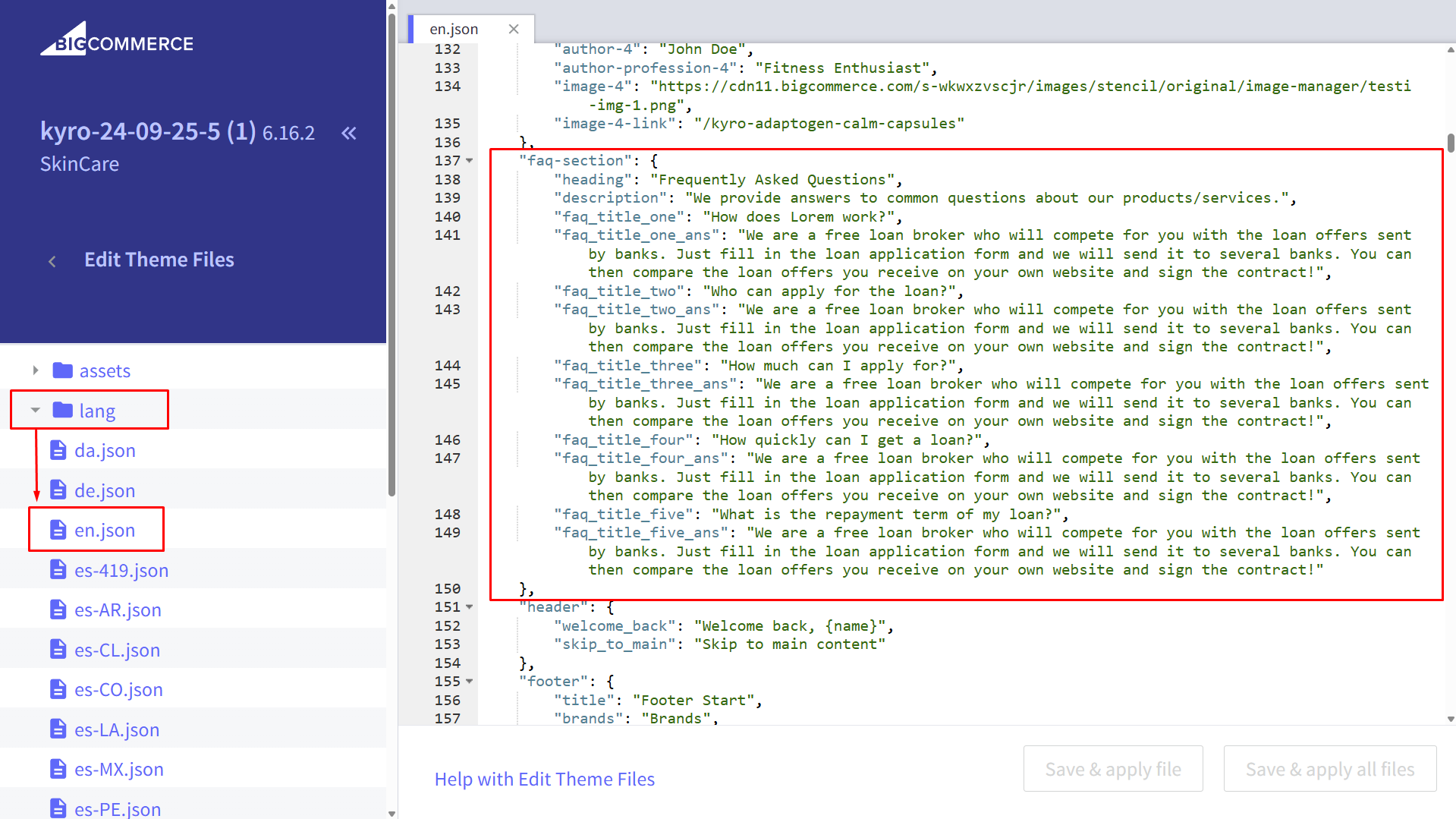The image size is (1456, 819).
Task: Fold the header block at line 151
Action: coord(470,607)
